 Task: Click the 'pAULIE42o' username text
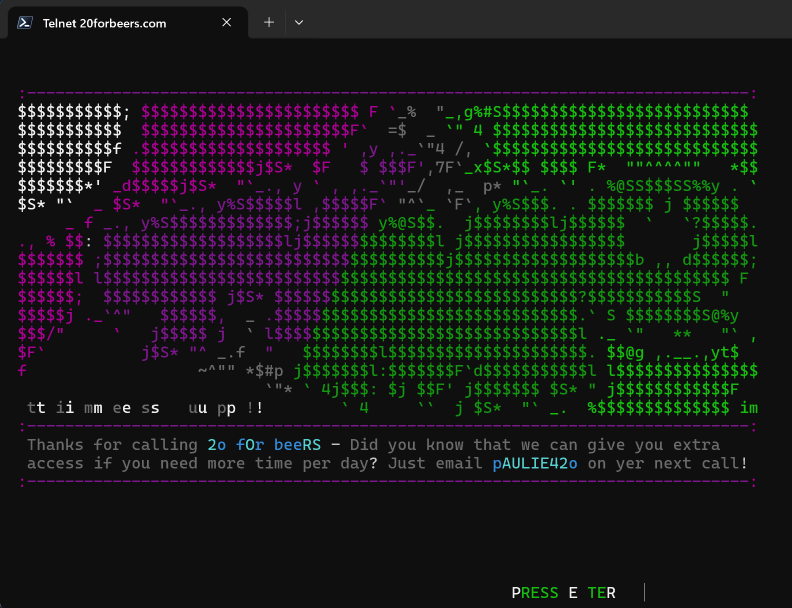pyautogui.click(x=535, y=464)
